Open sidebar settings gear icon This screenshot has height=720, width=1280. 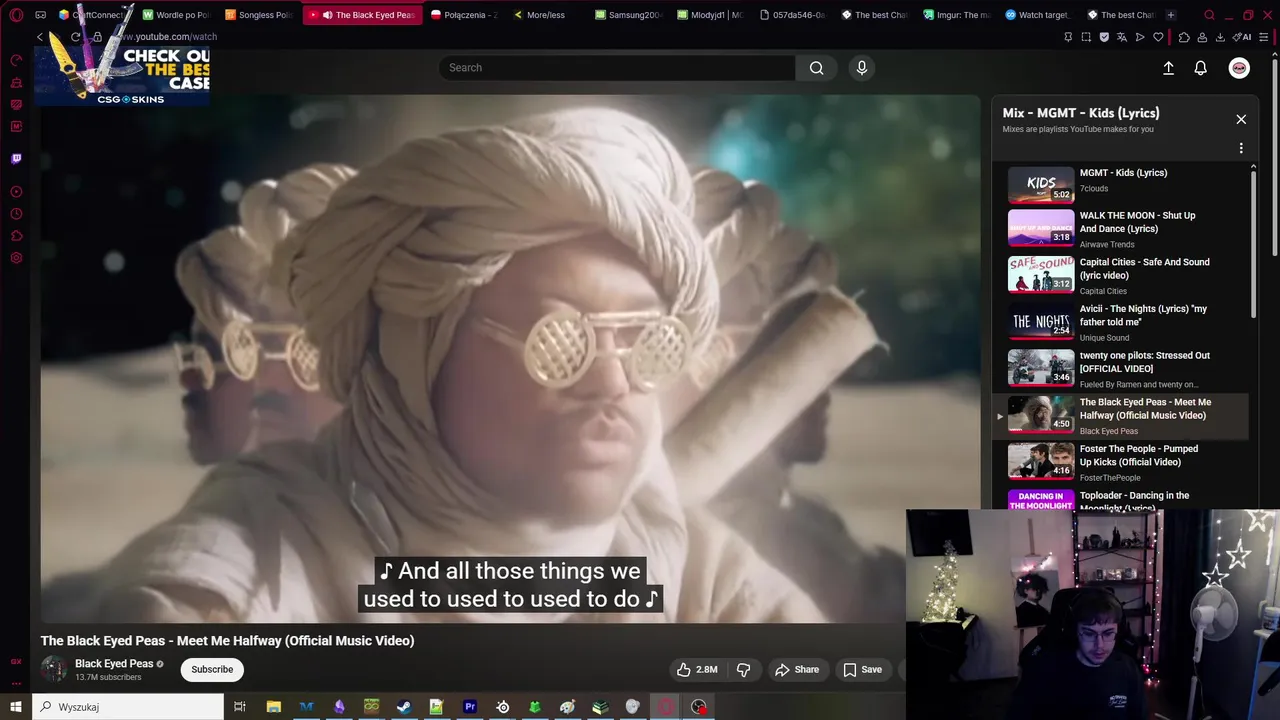point(16,258)
